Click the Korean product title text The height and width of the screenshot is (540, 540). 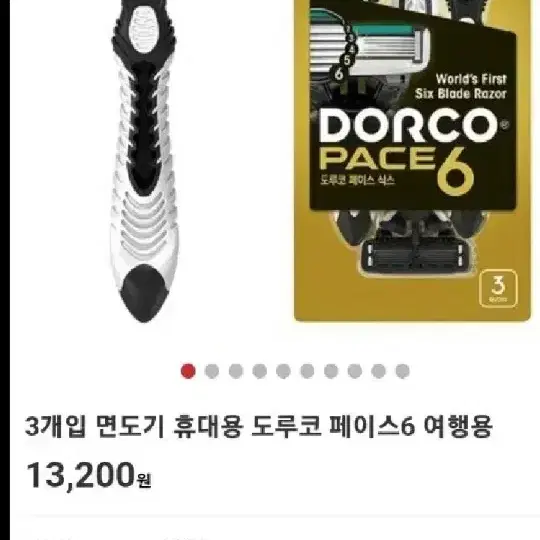coord(259,426)
